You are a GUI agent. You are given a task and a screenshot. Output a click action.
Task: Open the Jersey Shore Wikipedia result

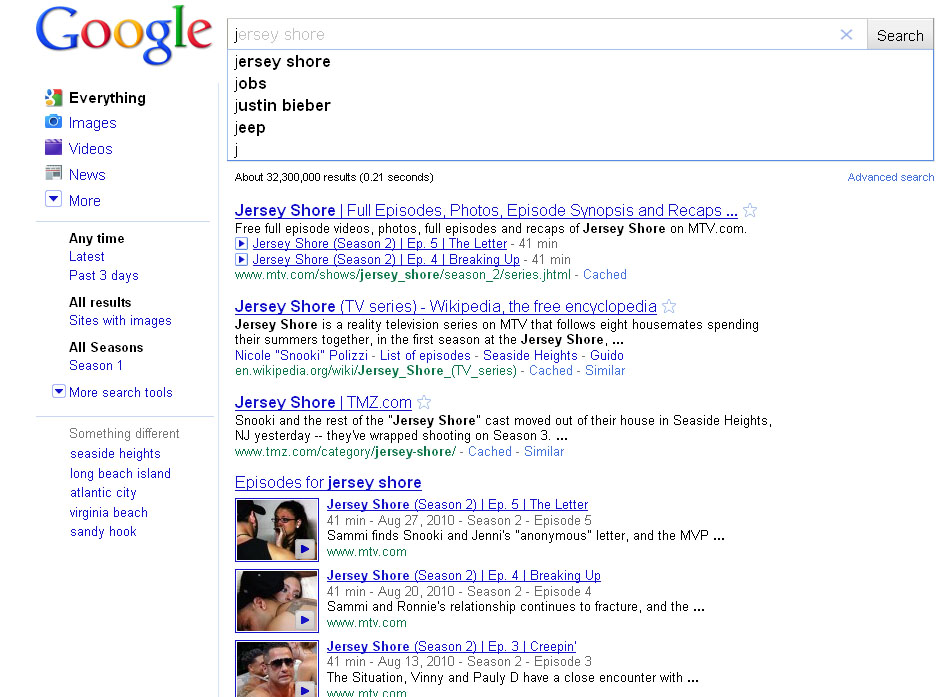coord(445,307)
